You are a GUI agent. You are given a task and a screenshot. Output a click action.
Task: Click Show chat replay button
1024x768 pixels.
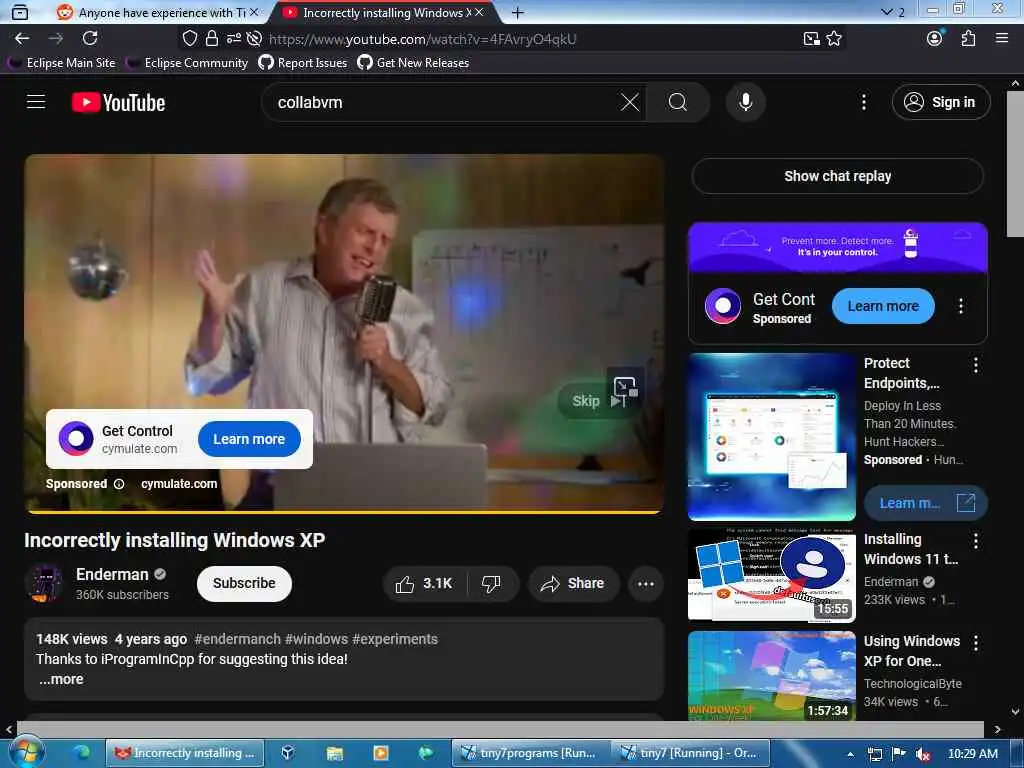(x=837, y=176)
